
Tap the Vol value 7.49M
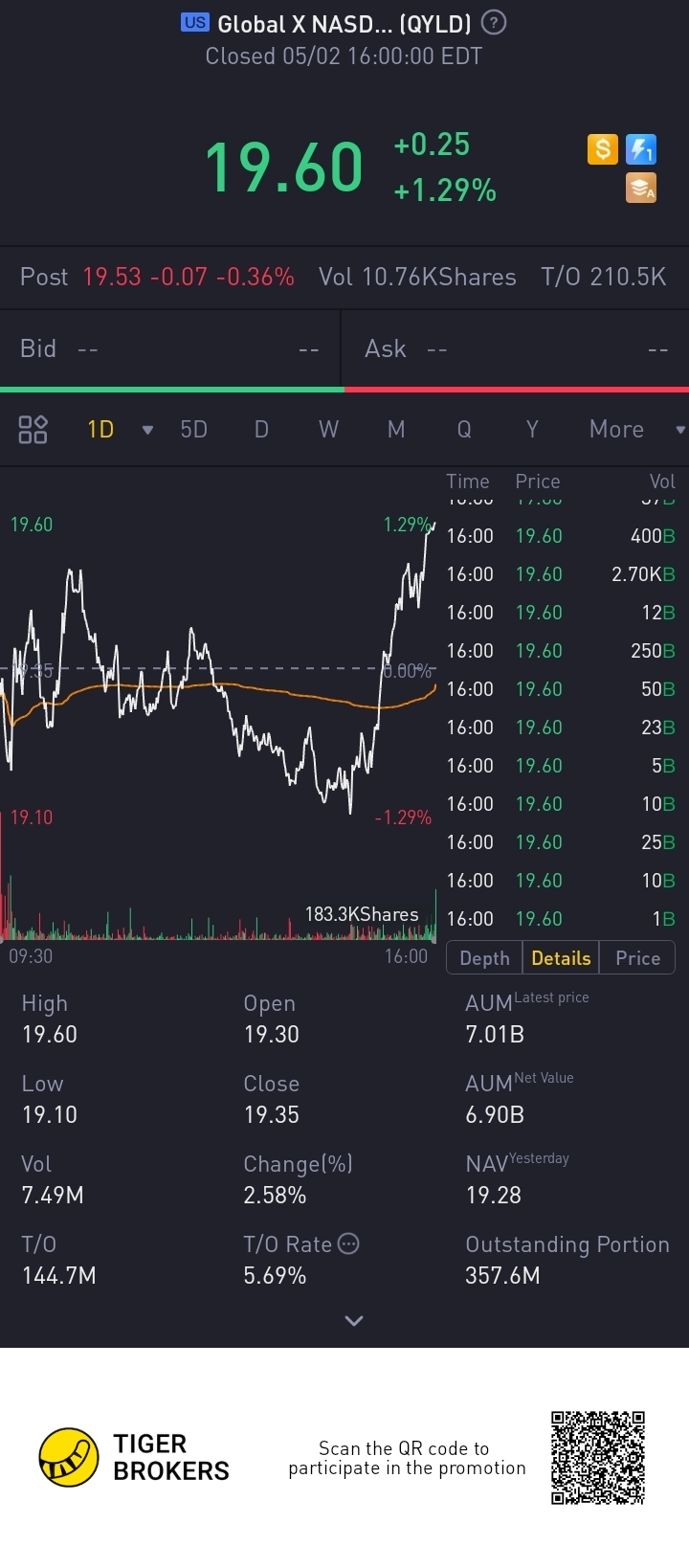(53, 1195)
